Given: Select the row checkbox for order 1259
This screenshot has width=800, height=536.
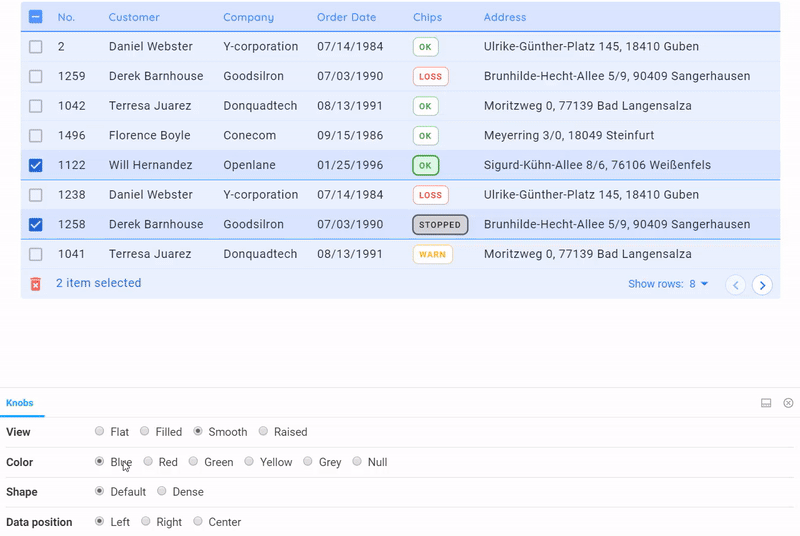Looking at the screenshot, I should click(36, 76).
